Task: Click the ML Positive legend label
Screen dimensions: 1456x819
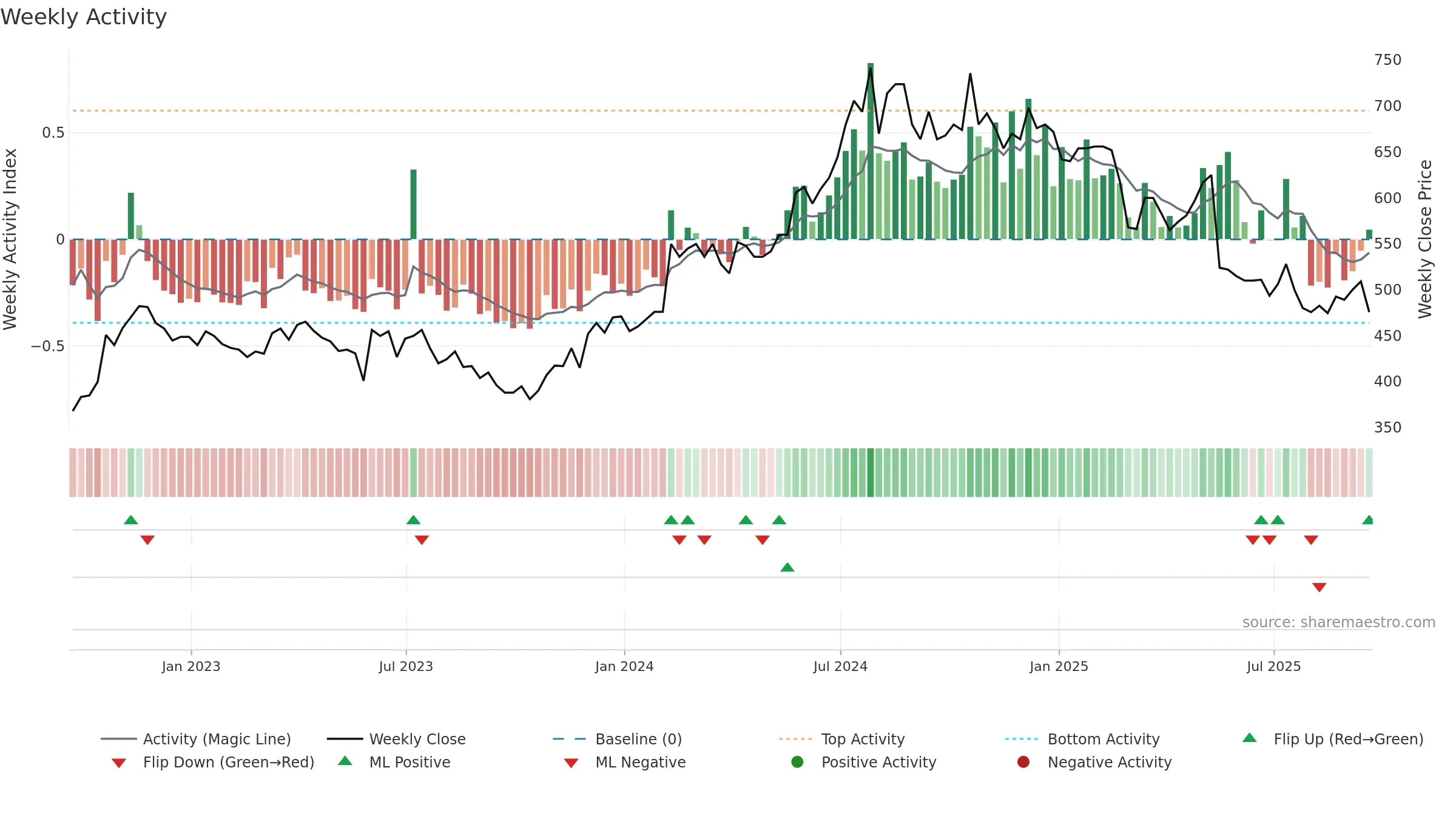Action: pos(409,762)
